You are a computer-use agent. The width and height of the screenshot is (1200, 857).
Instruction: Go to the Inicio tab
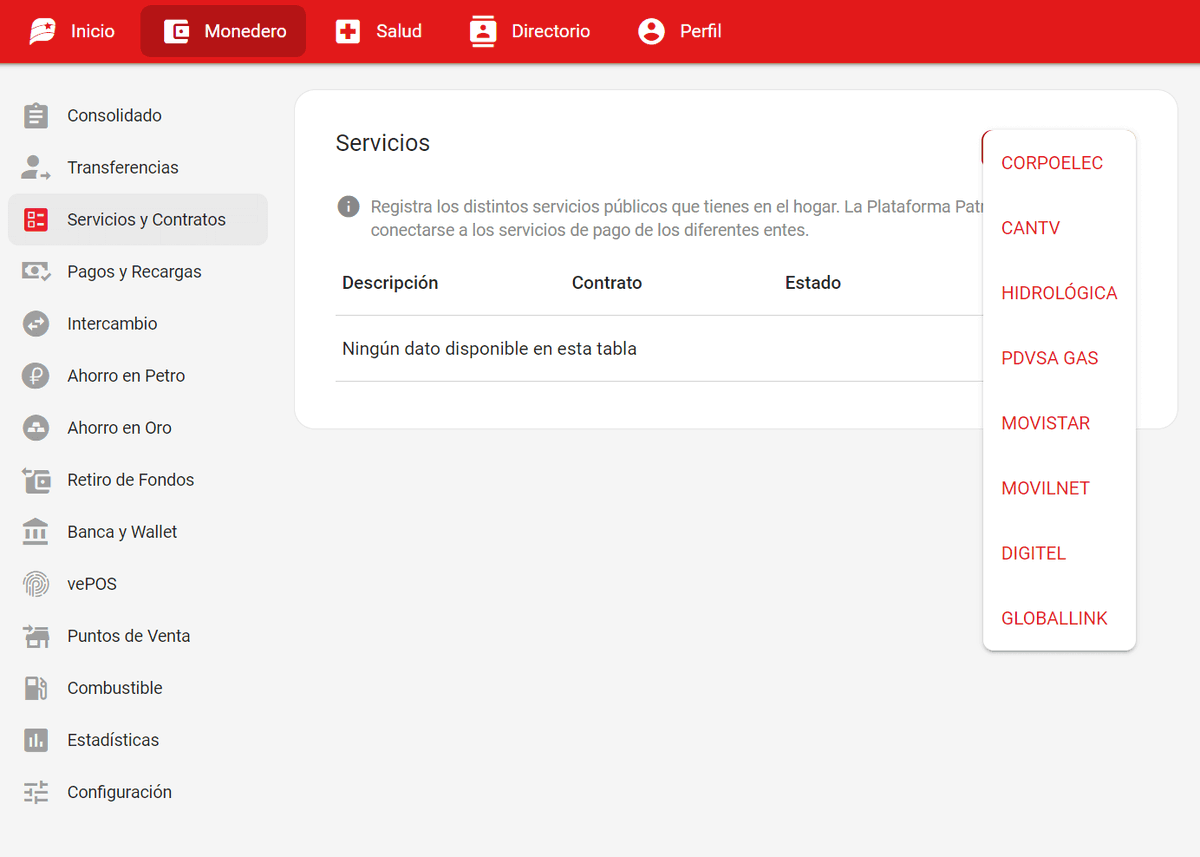(72, 31)
